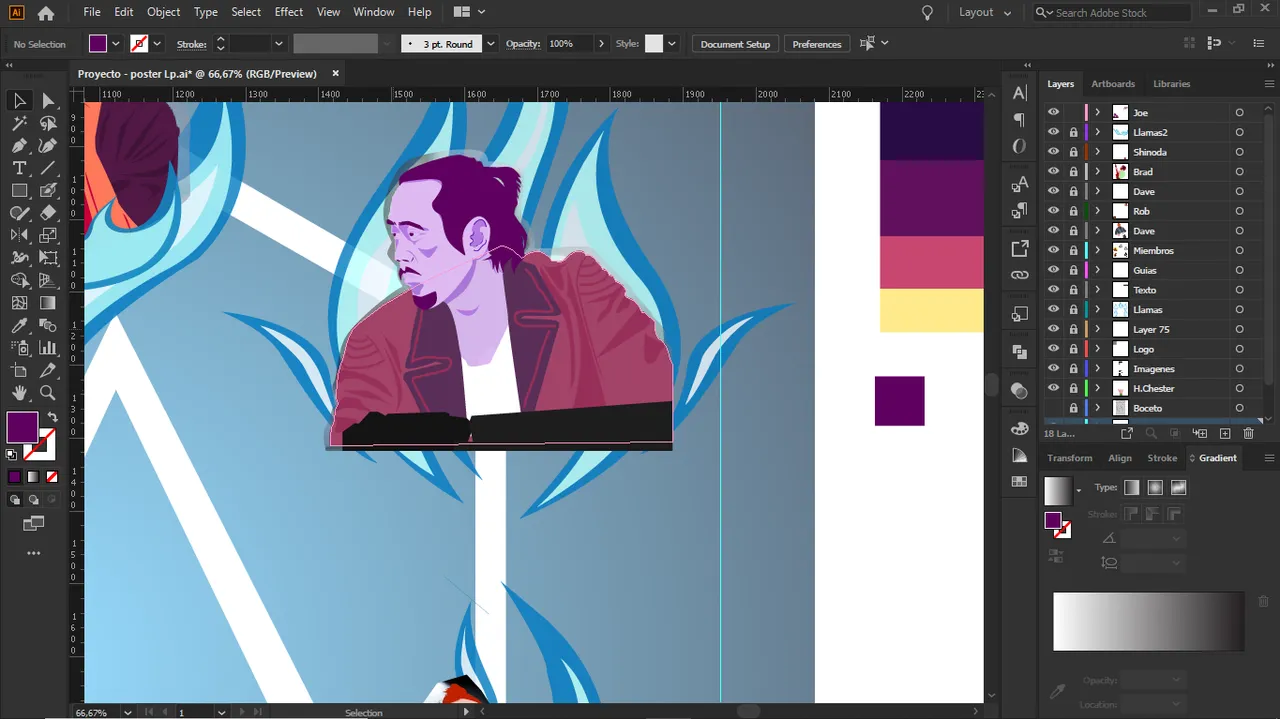
Task: Hide the Joe layer
Action: (1053, 112)
